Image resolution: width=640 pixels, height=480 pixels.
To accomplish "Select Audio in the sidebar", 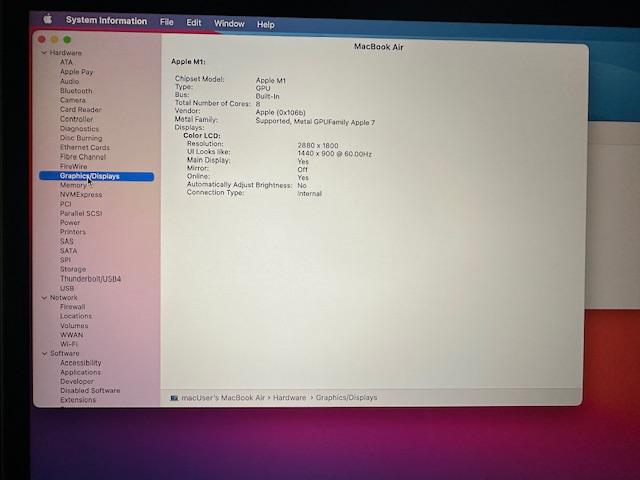I will pyautogui.click(x=69, y=81).
